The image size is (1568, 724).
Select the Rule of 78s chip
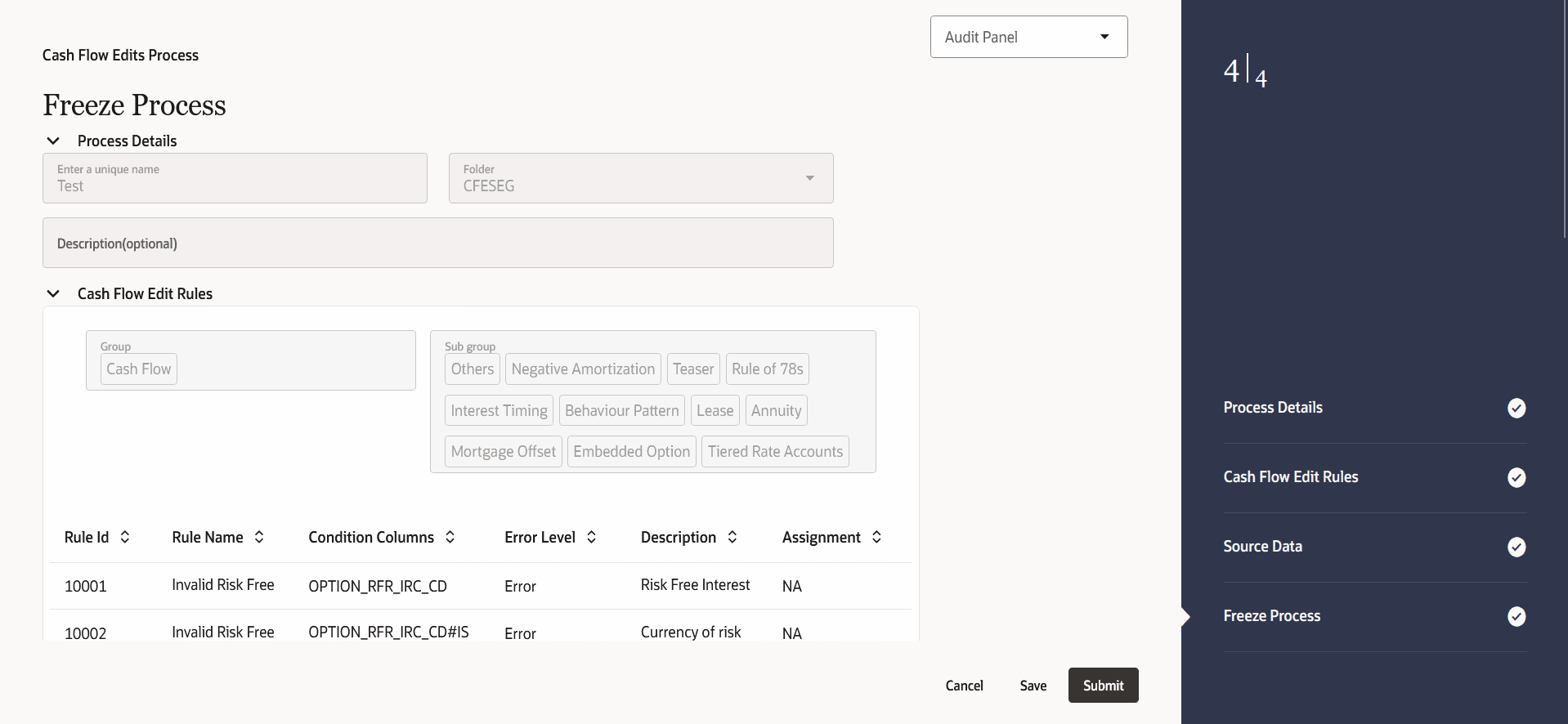click(x=768, y=369)
